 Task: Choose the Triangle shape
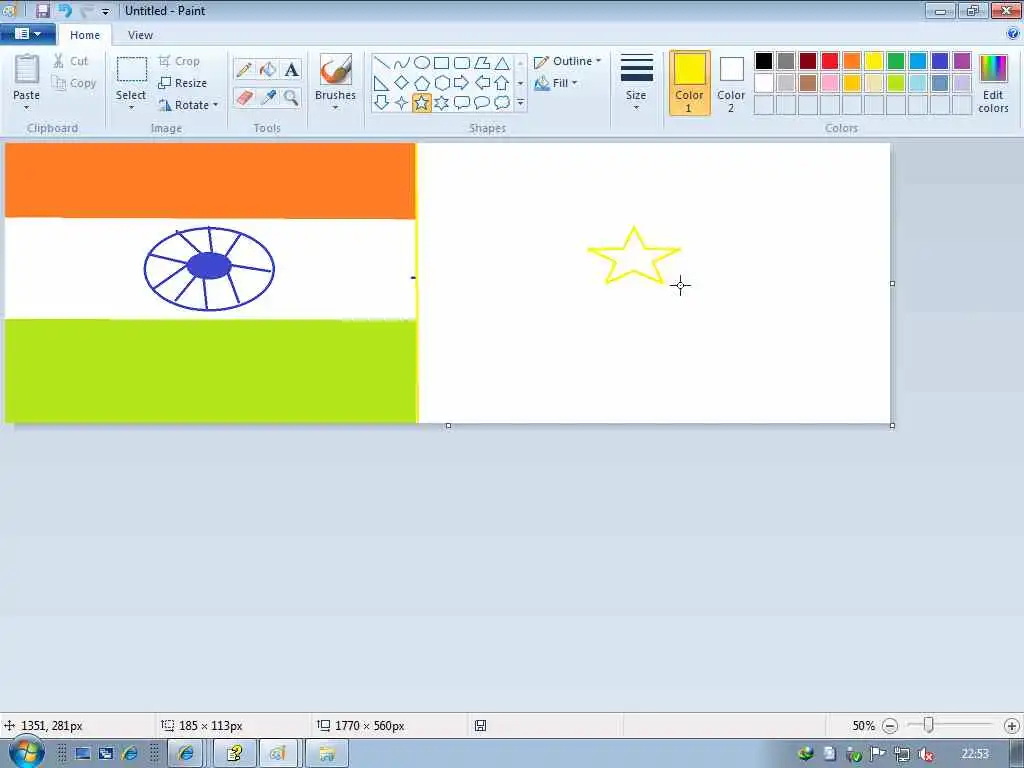pos(502,63)
